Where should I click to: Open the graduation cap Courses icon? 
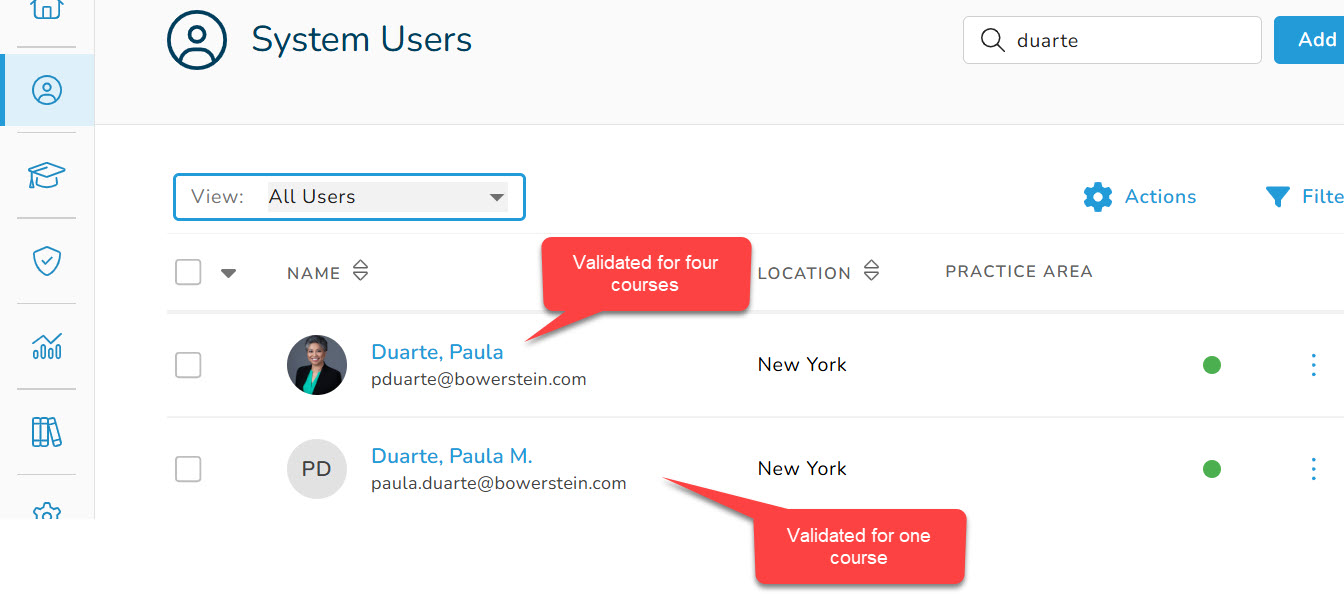point(47,176)
